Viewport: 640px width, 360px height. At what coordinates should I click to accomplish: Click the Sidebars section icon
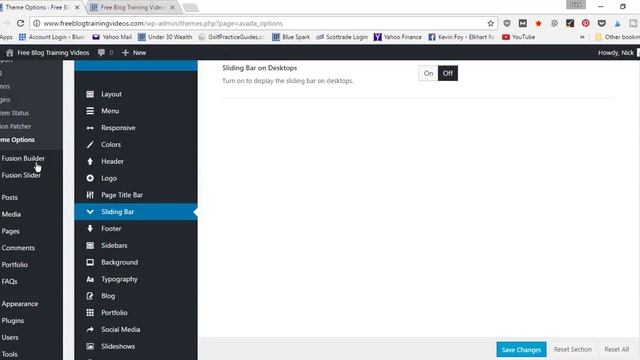tap(90, 245)
